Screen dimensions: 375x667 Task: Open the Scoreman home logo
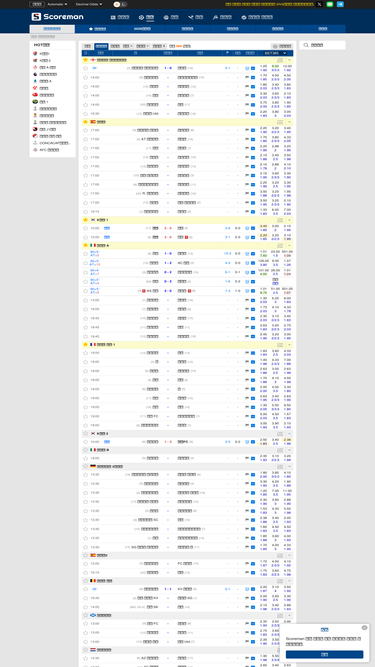point(57,17)
